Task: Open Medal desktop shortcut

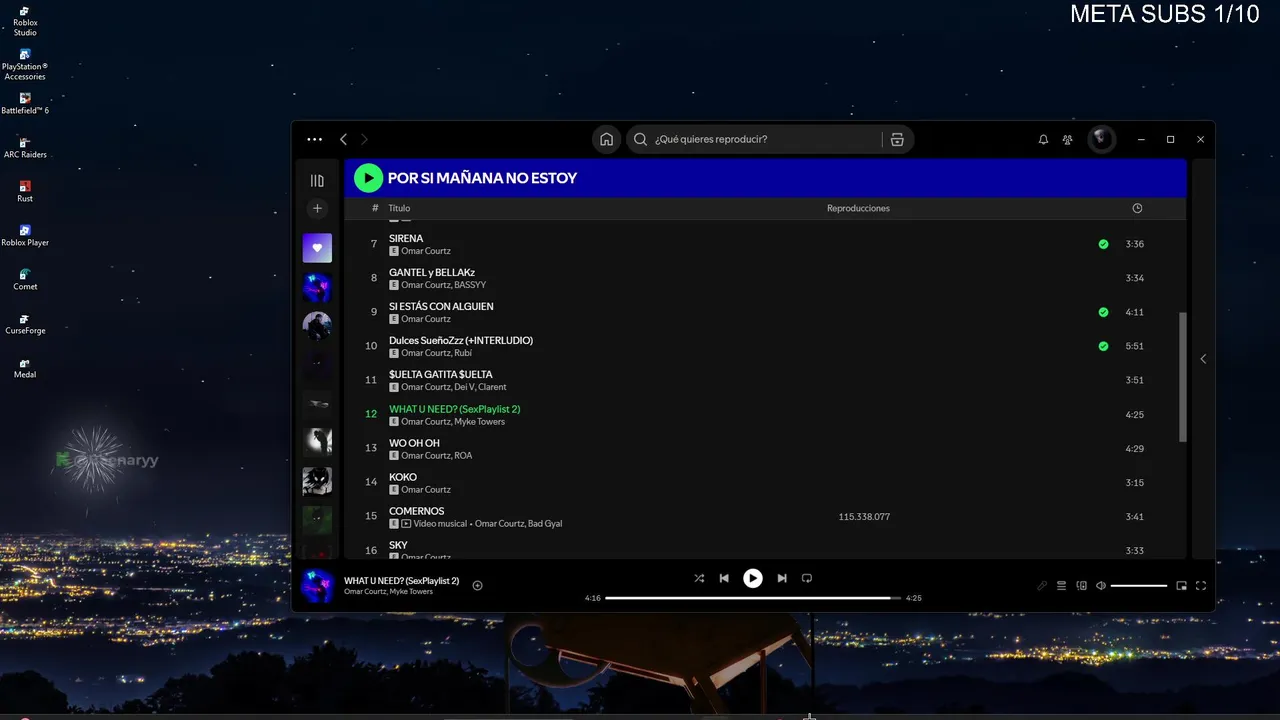Action: 25,368
